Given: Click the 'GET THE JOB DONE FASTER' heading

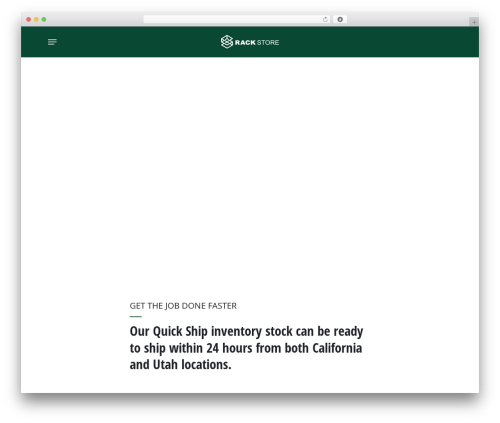Looking at the screenshot, I should [183, 306].
